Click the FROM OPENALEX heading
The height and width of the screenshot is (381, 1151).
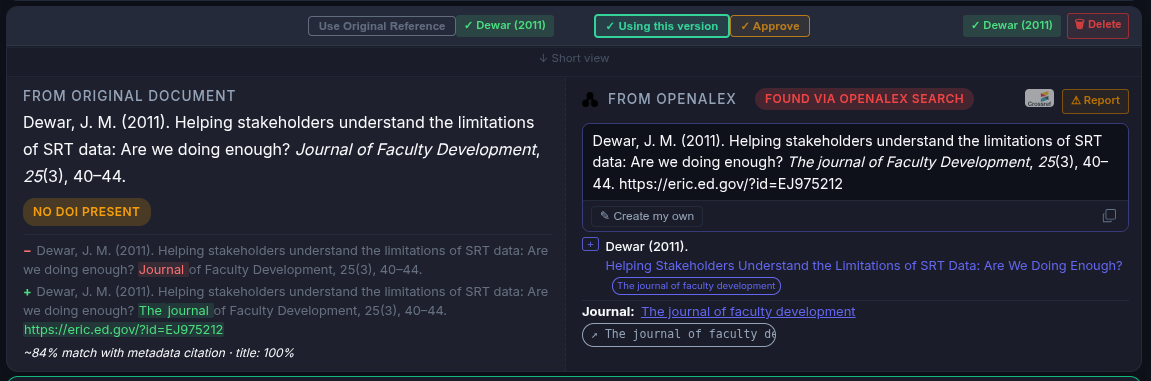click(672, 99)
